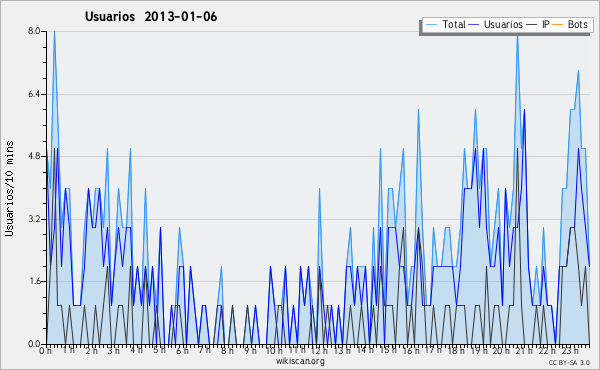Click the y-axis value 4.8
Screen dimensions: 600x370
click(x=34, y=156)
